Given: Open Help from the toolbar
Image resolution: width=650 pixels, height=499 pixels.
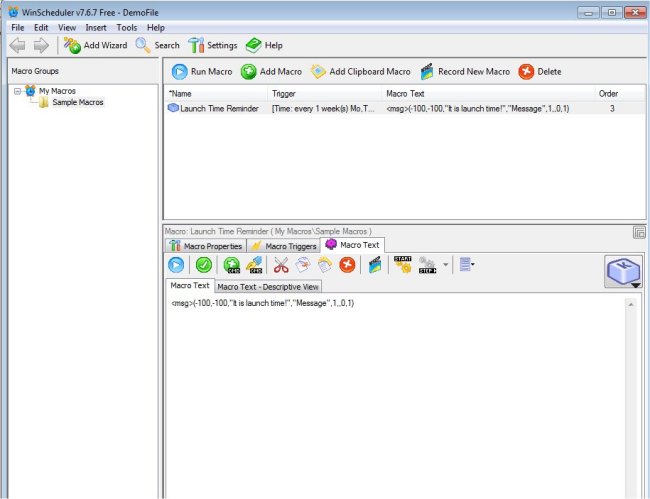Looking at the screenshot, I should 264,45.
